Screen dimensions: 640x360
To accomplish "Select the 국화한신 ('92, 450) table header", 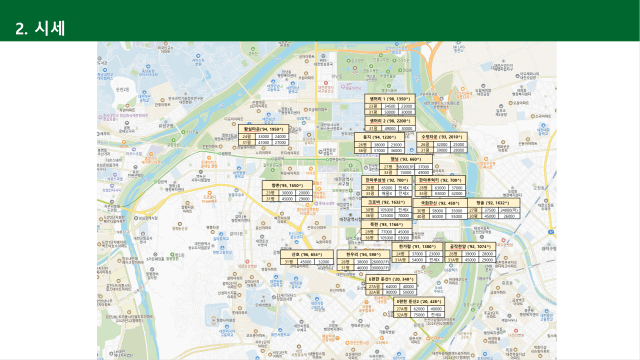I will click(440, 203).
